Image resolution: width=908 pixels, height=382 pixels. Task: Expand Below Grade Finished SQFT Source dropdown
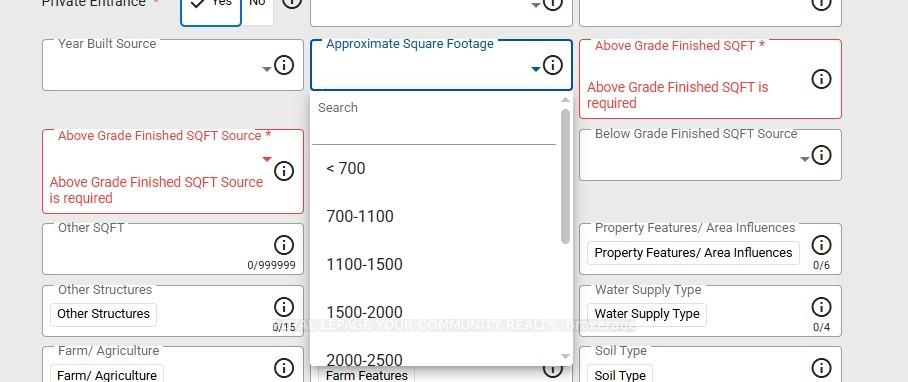(805, 159)
